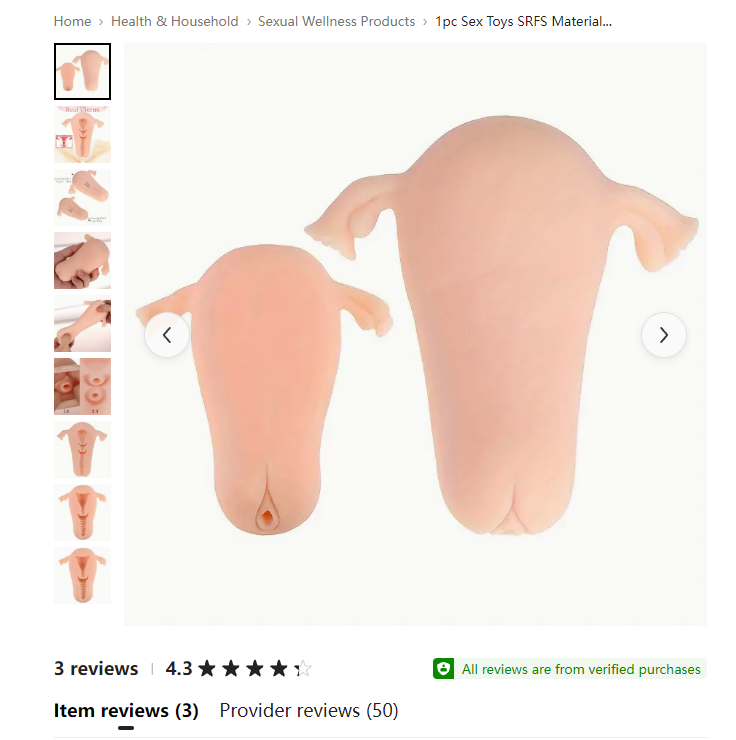Switch to the Provider reviews (50) tab

pyautogui.click(x=309, y=711)
